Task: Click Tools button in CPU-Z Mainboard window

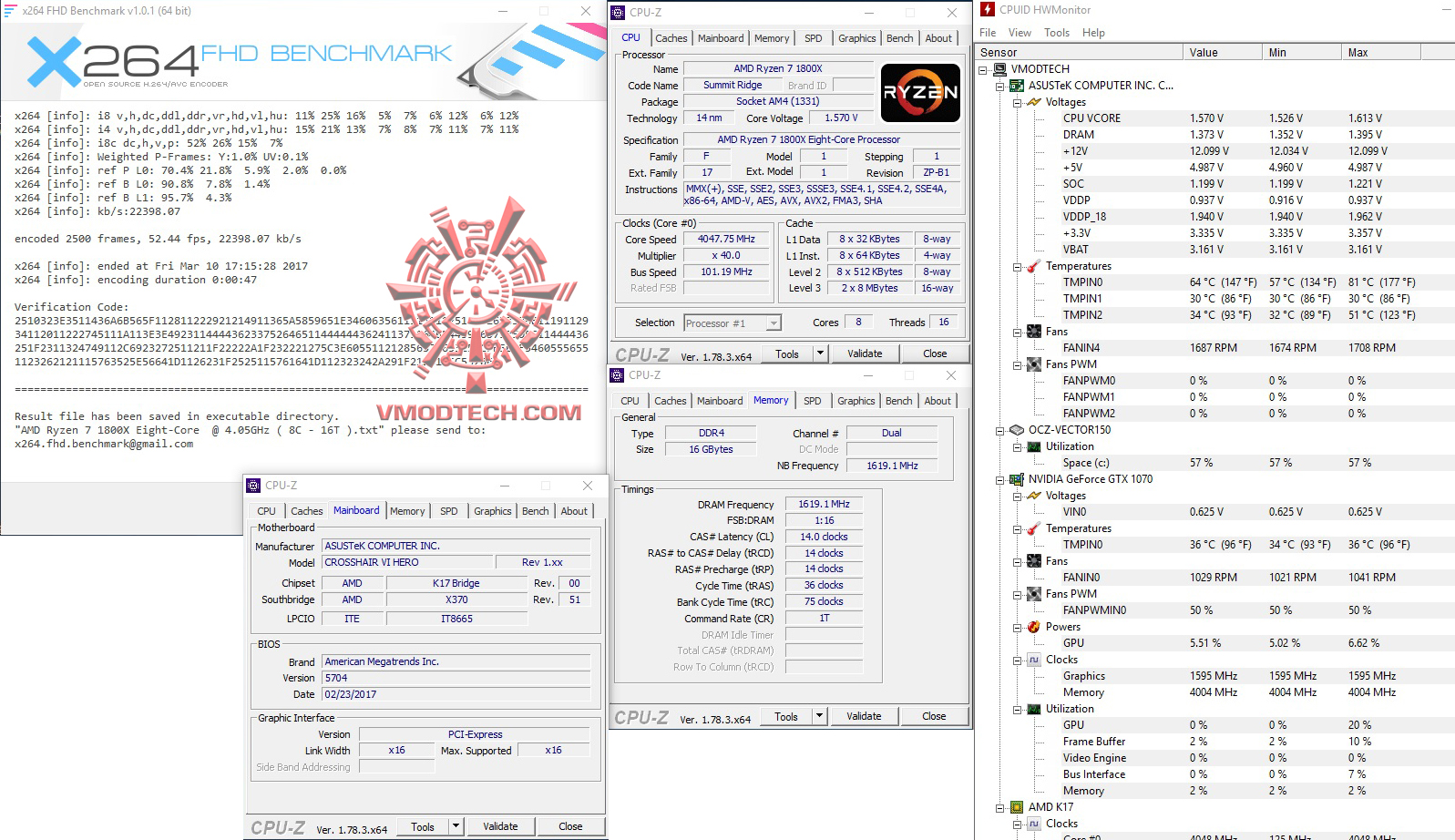Action: (x=423, y=826)
